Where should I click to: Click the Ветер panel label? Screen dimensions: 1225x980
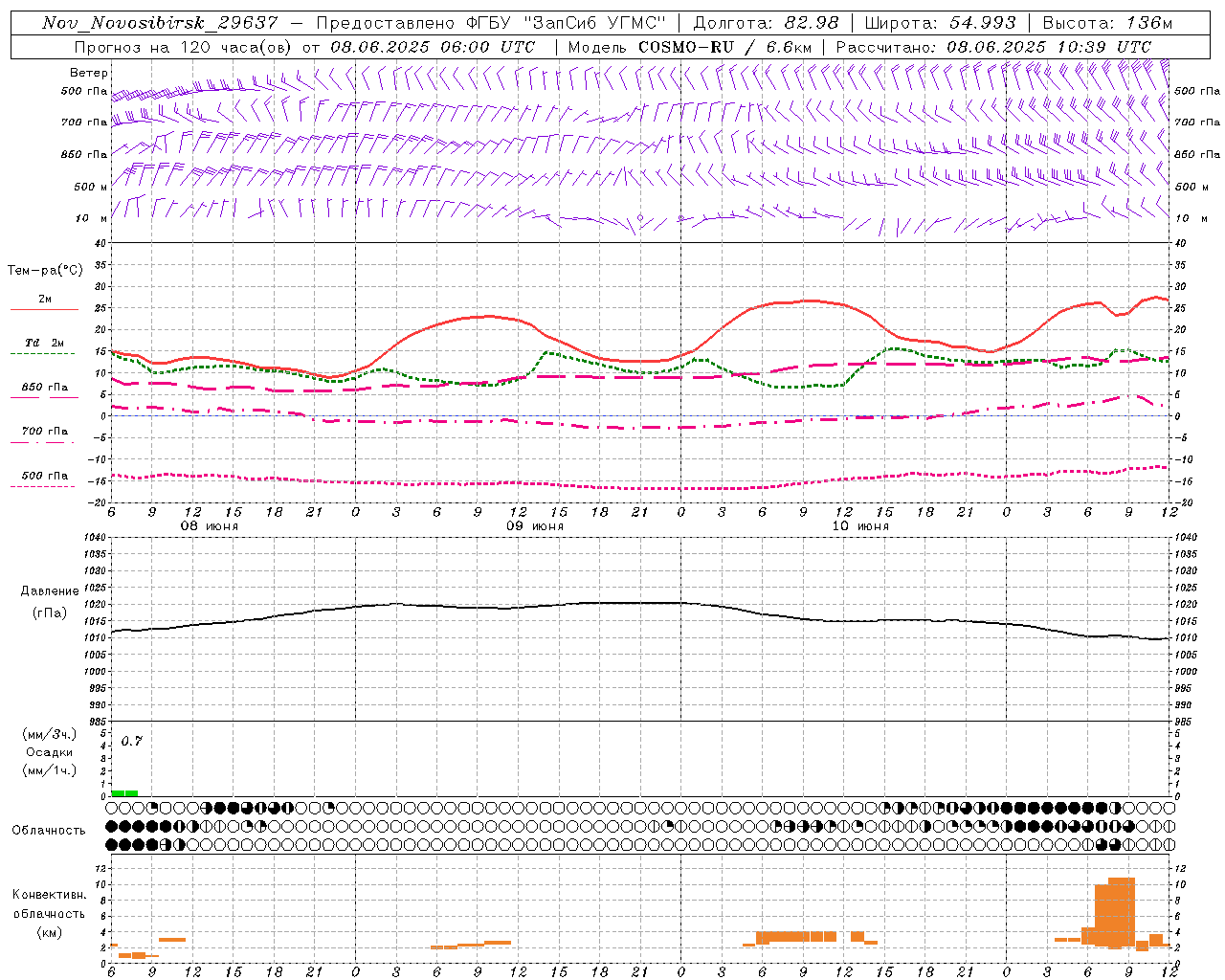[89, 73]
